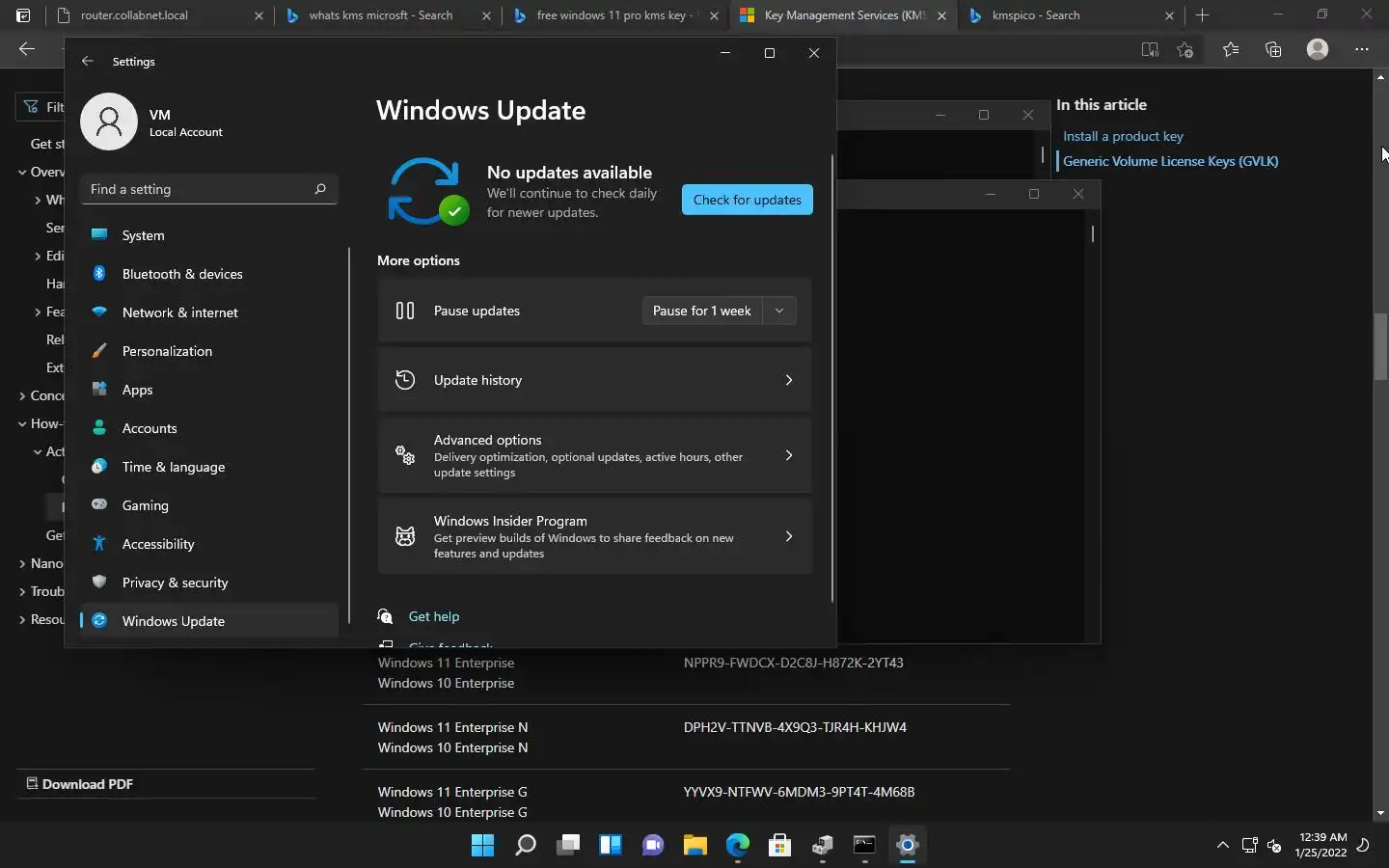Viewport: 1389px width, 868px height.
Task: Open Windows Insider Program page
Action: [594, 536]
